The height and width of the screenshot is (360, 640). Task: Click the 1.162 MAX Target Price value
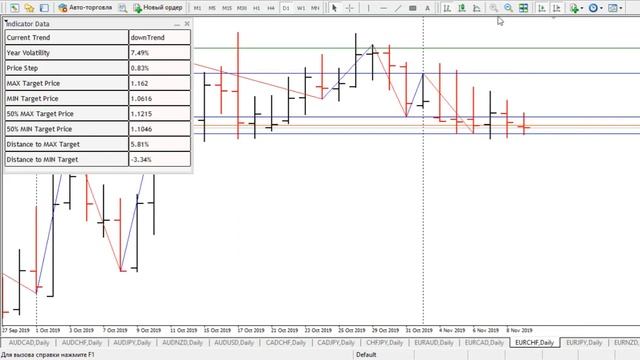[x=160, y=83]
